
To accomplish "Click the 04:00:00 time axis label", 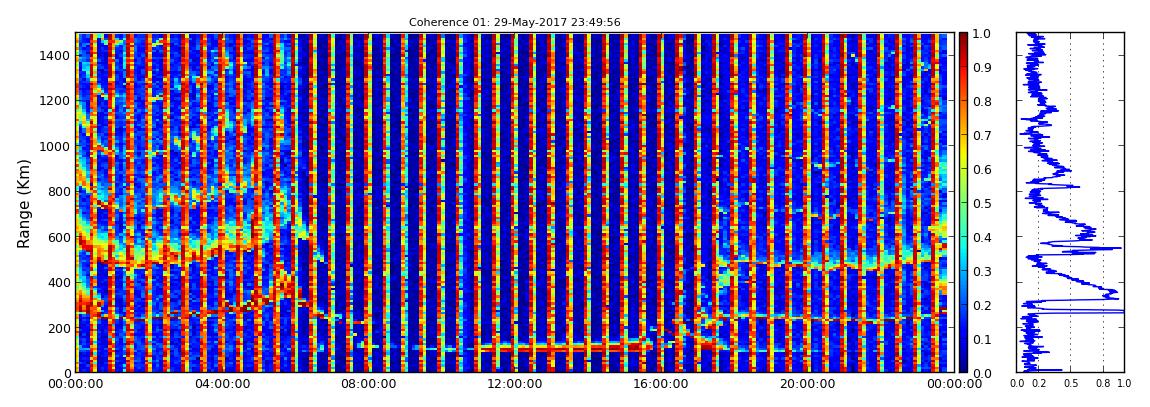I will point(221,384).
